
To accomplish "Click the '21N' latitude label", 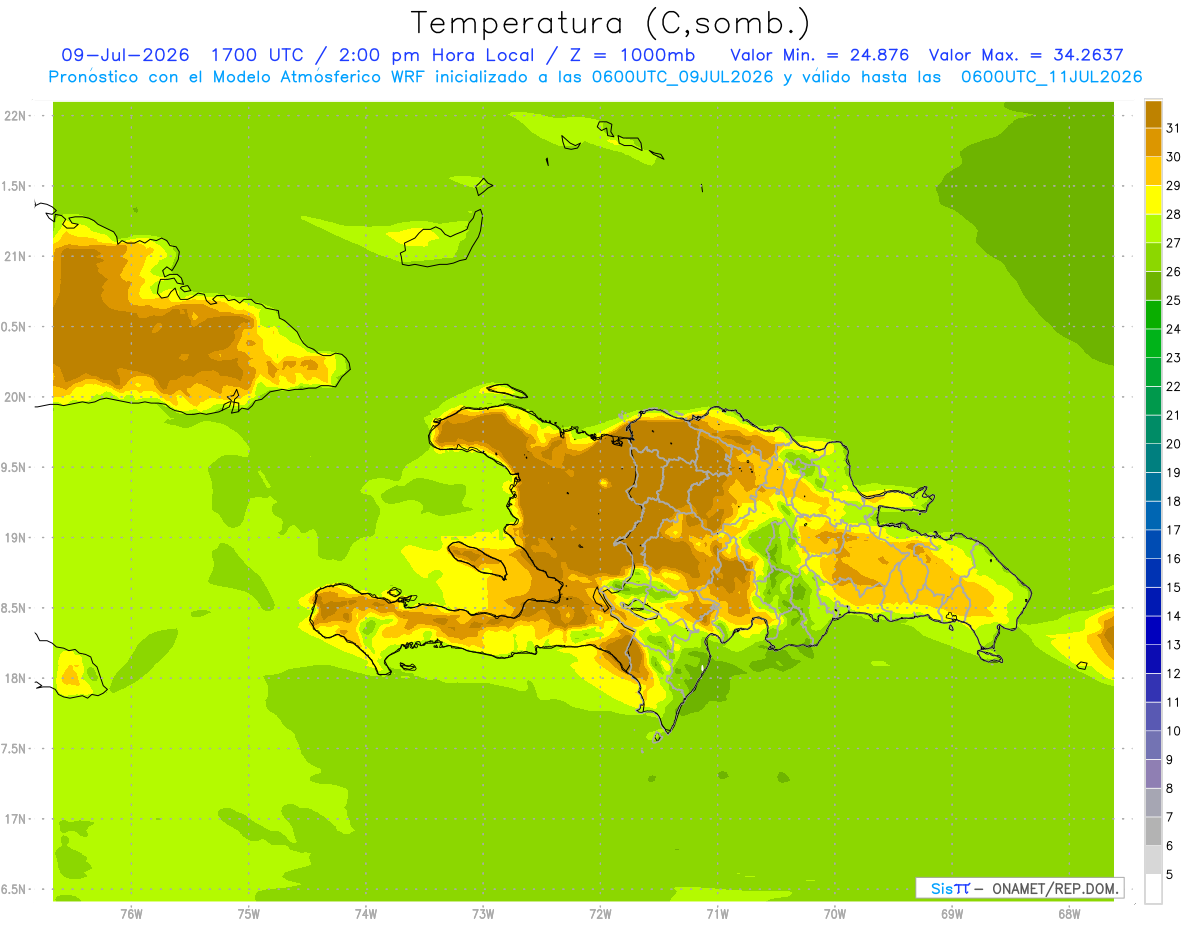I will coord(15,256).
